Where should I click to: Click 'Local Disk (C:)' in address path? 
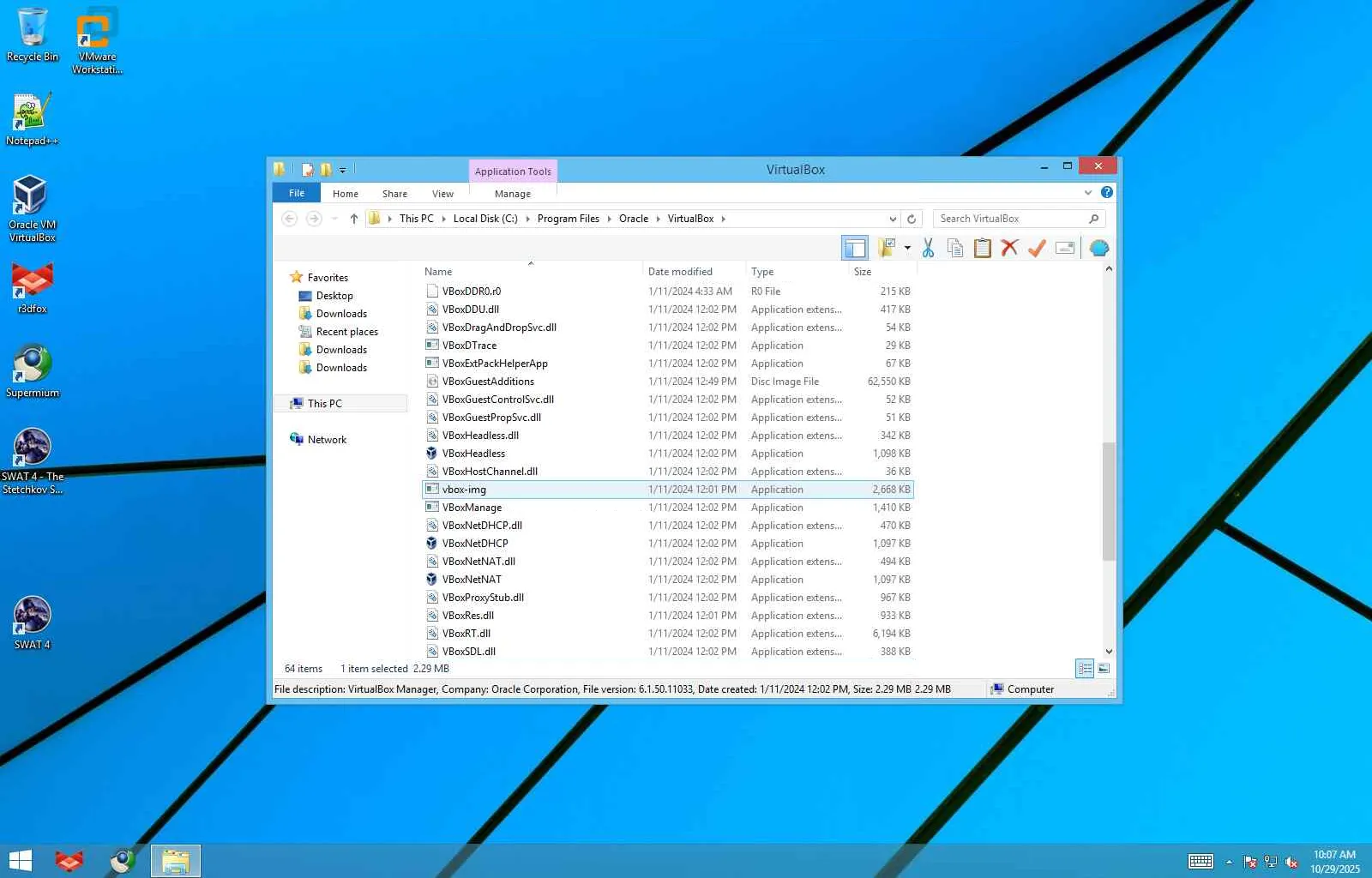click(x=485, y=219)
